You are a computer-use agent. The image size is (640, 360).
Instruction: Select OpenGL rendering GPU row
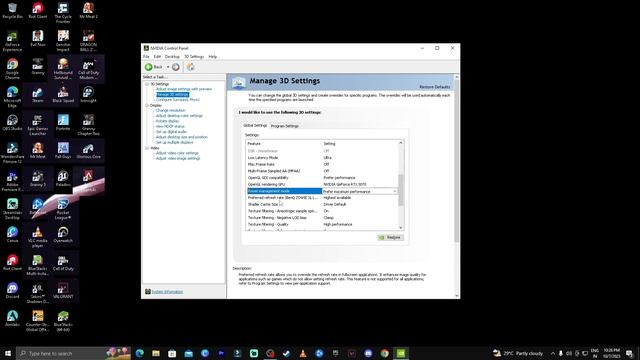322,184
